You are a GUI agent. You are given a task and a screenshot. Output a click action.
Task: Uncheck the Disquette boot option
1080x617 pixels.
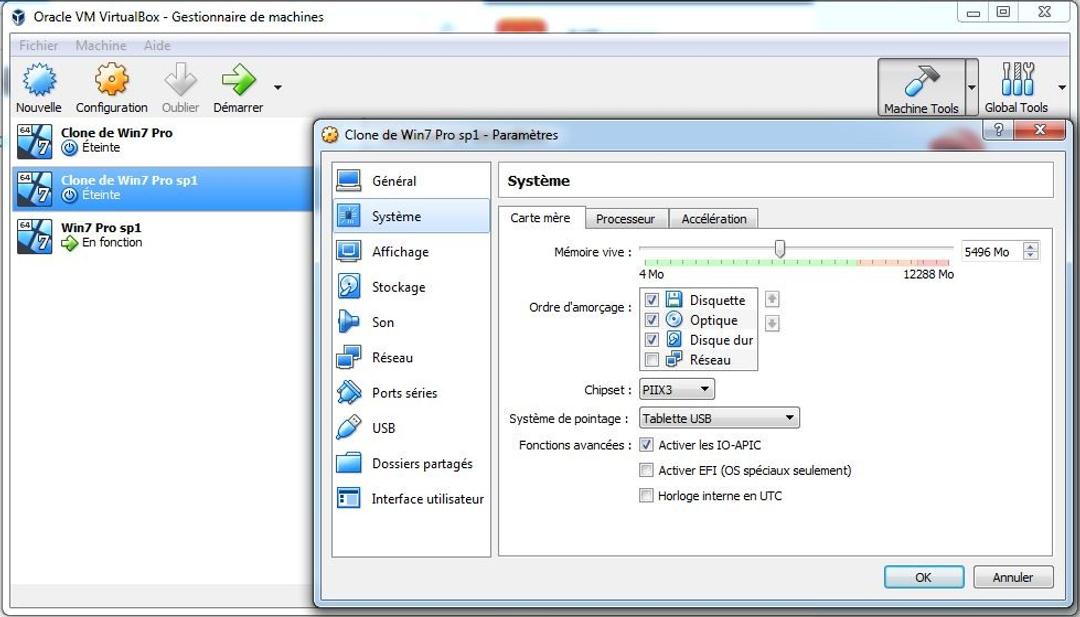point(653,300)
